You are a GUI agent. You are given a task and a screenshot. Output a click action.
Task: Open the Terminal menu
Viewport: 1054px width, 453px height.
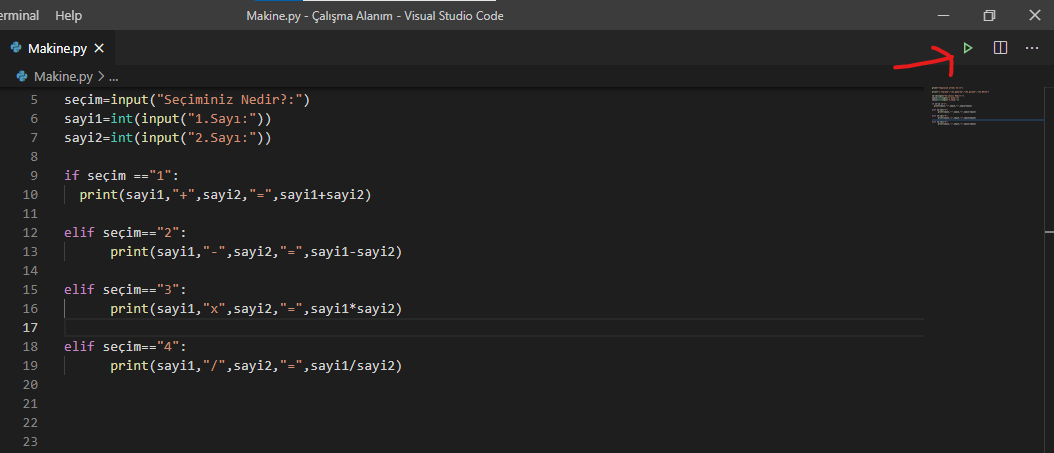(x=19, y=16)
